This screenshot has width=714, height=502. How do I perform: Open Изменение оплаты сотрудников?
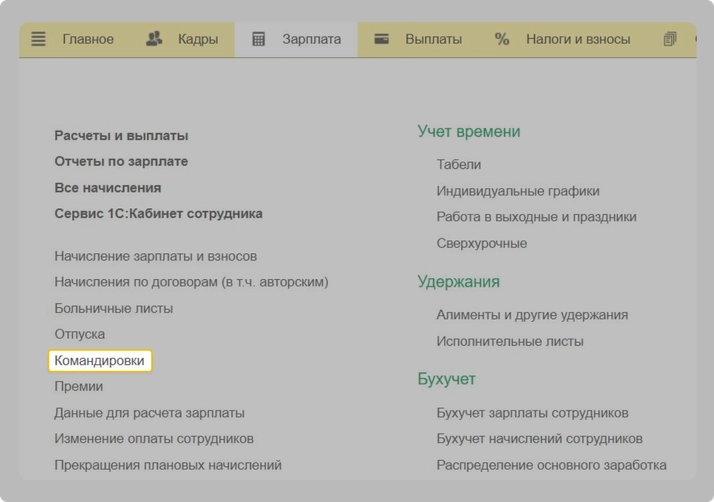click(x=154, y=439)
